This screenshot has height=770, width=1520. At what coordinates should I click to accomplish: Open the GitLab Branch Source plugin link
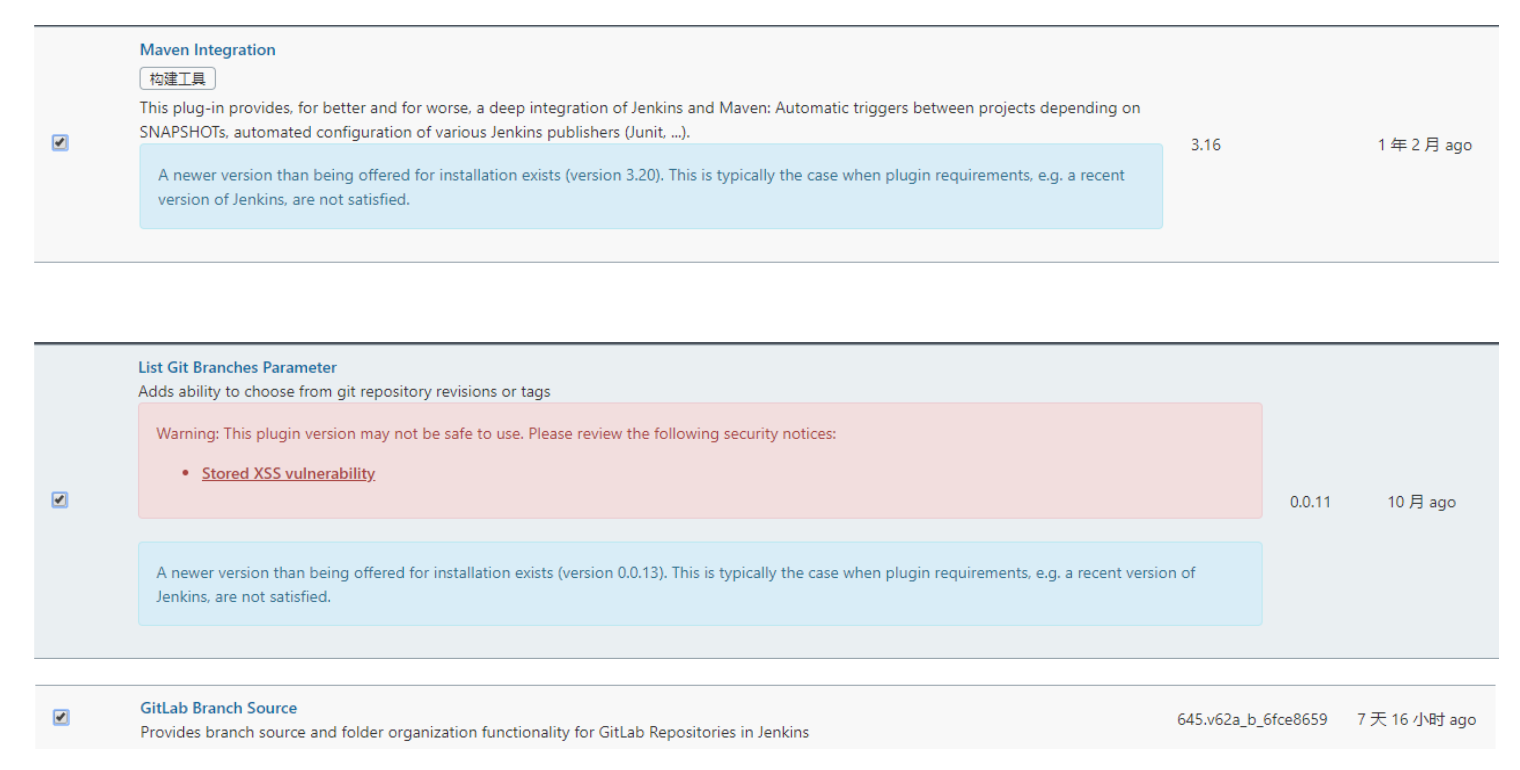pyautogui.click(x=219, y=708)
